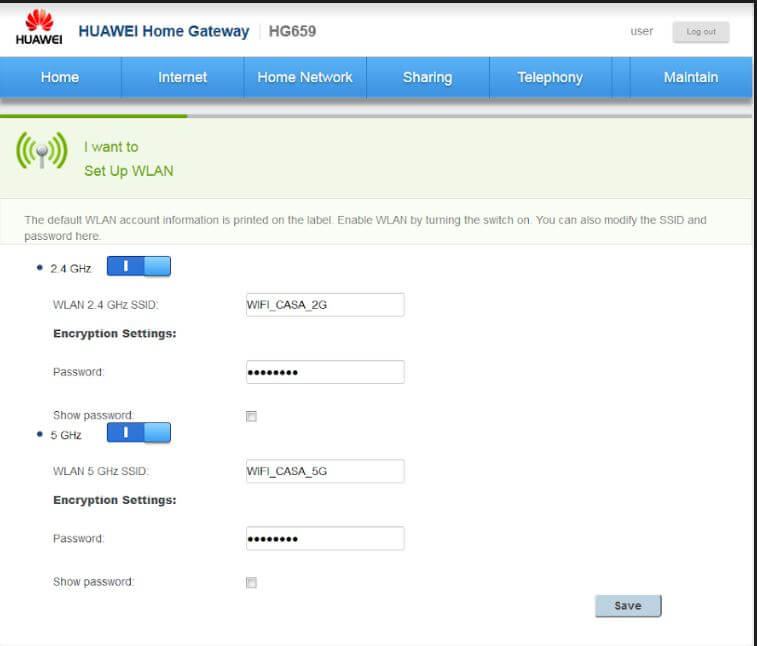Enable Show password for 5 GHz
This screenshot has width=757, height=646.
point(251,582)
